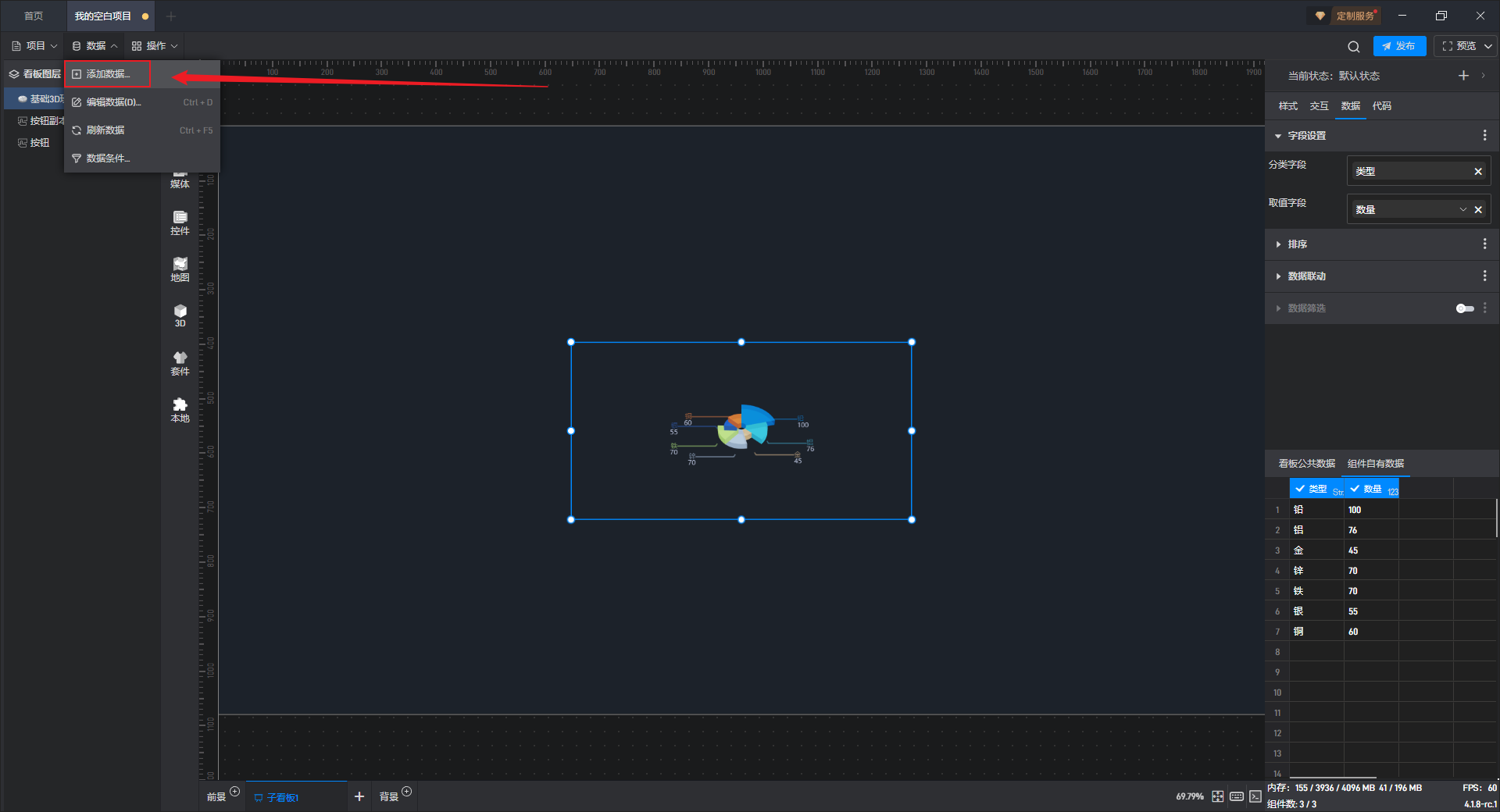
Task: Choose 编辑数据(D) menu entry
Action: 141,102
